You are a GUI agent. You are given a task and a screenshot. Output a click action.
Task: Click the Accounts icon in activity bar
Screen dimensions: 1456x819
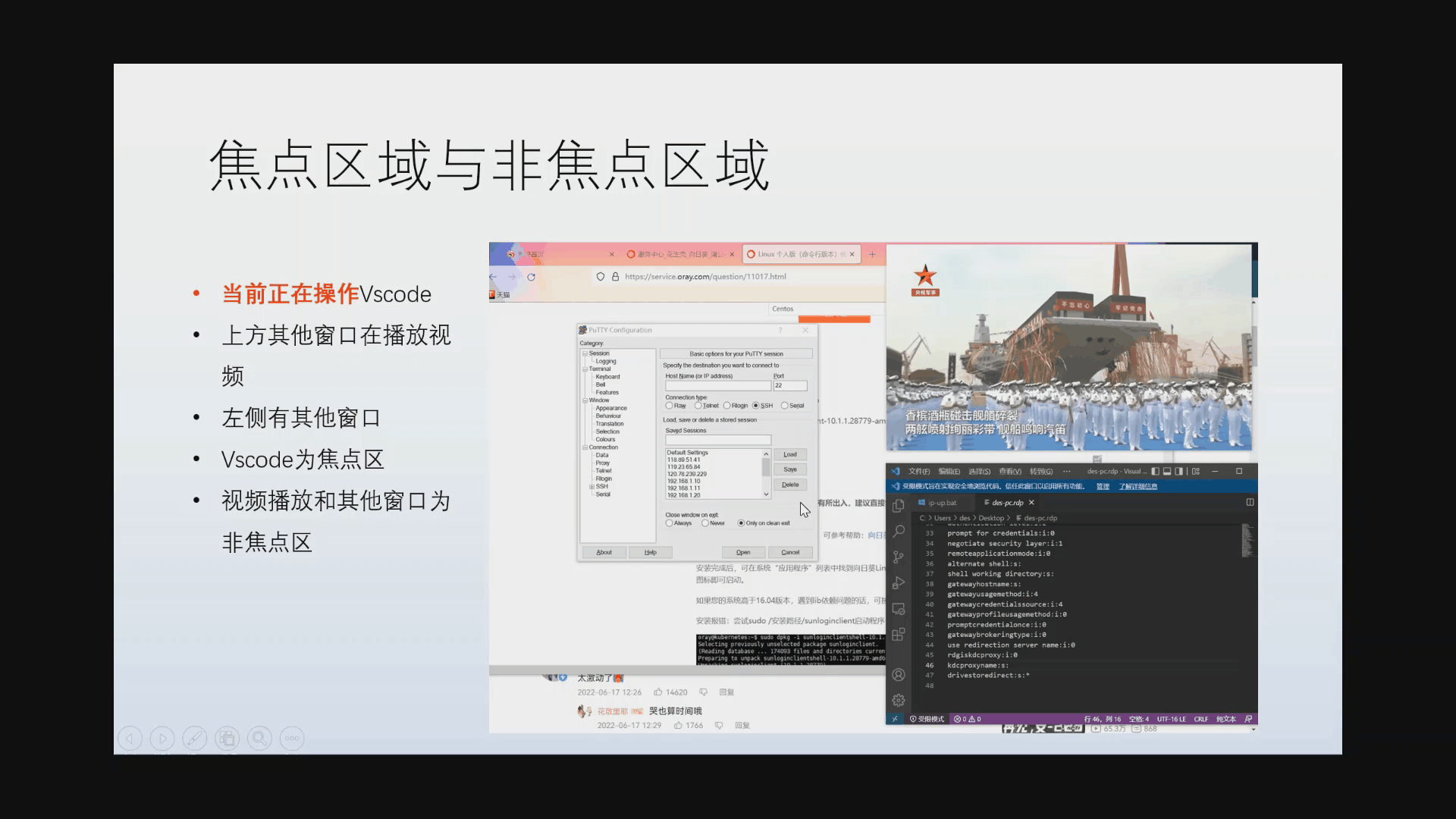click(899, 675)
